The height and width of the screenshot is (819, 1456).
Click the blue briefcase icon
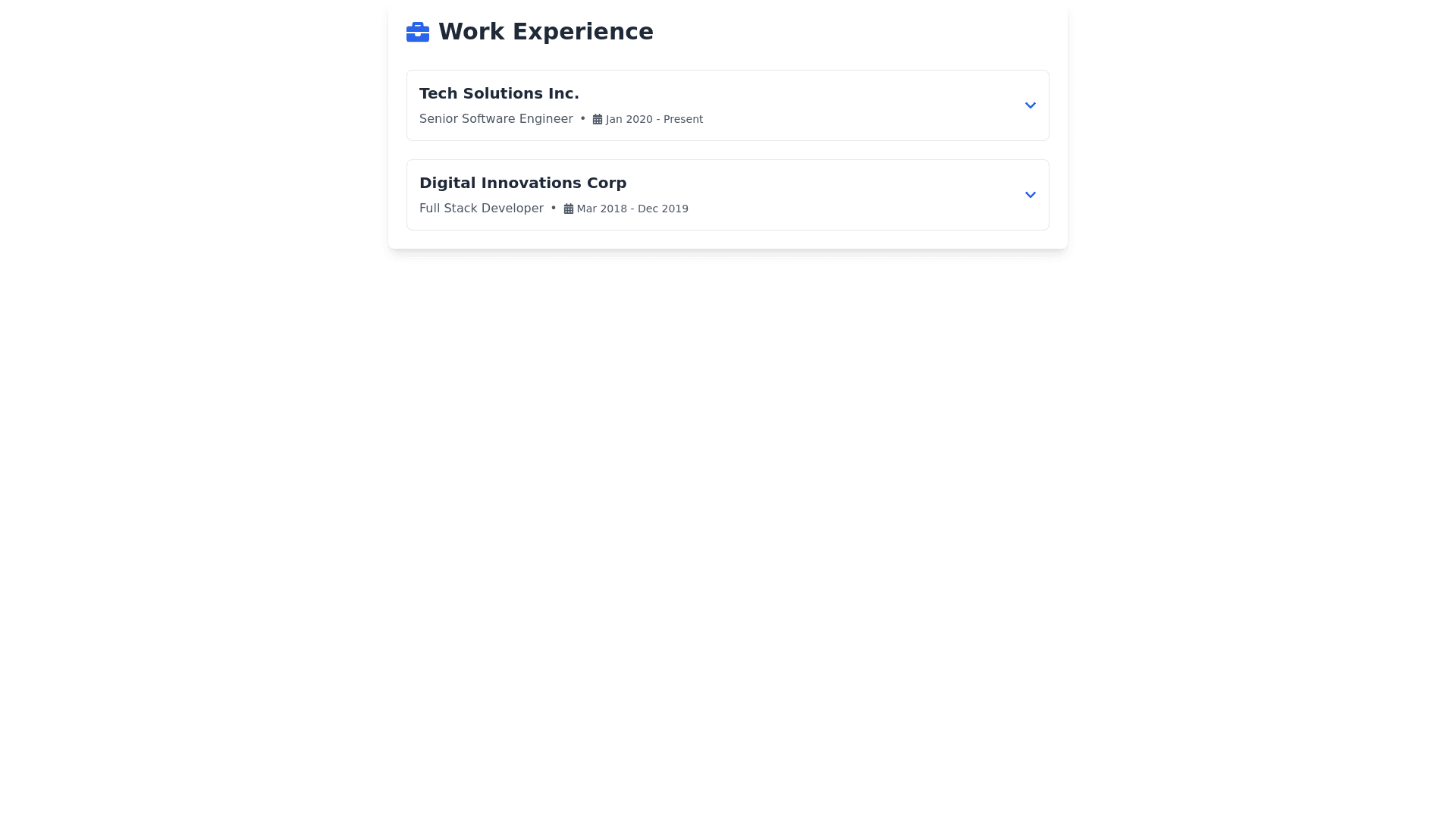tap(417, 32)
